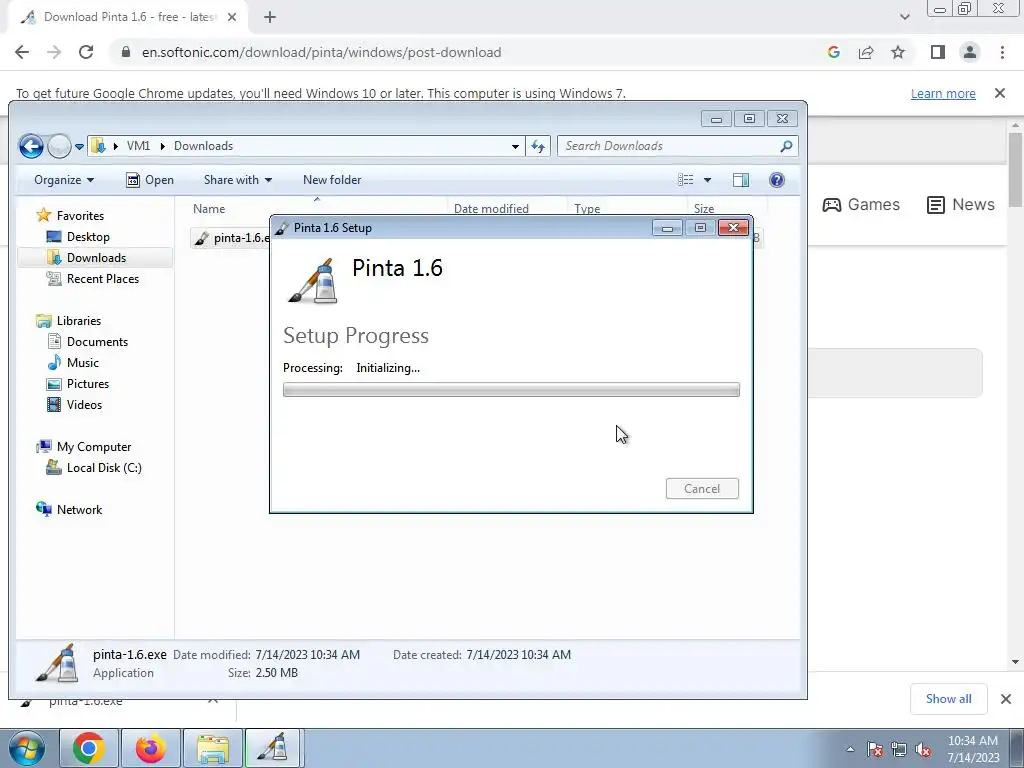
Task: Click VM1 in the address breadcrumb
Action: click(x=138, y=146)
